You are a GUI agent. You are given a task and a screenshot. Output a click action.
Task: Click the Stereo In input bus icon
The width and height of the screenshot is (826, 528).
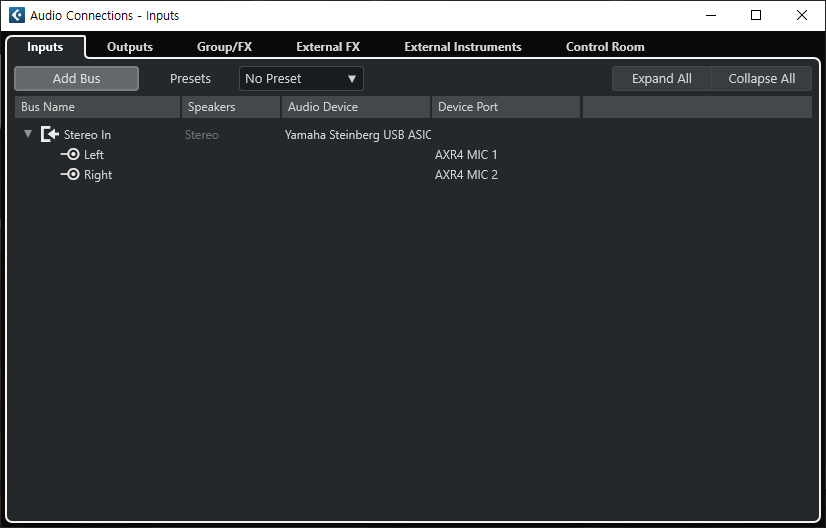(50, 134)
